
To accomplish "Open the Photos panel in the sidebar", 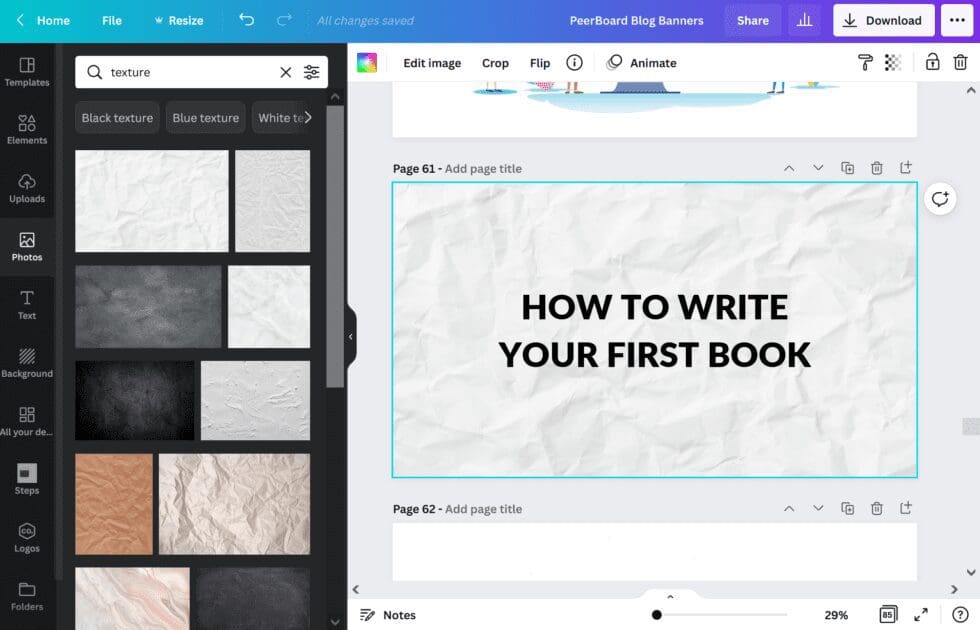I will coord(27,247).
